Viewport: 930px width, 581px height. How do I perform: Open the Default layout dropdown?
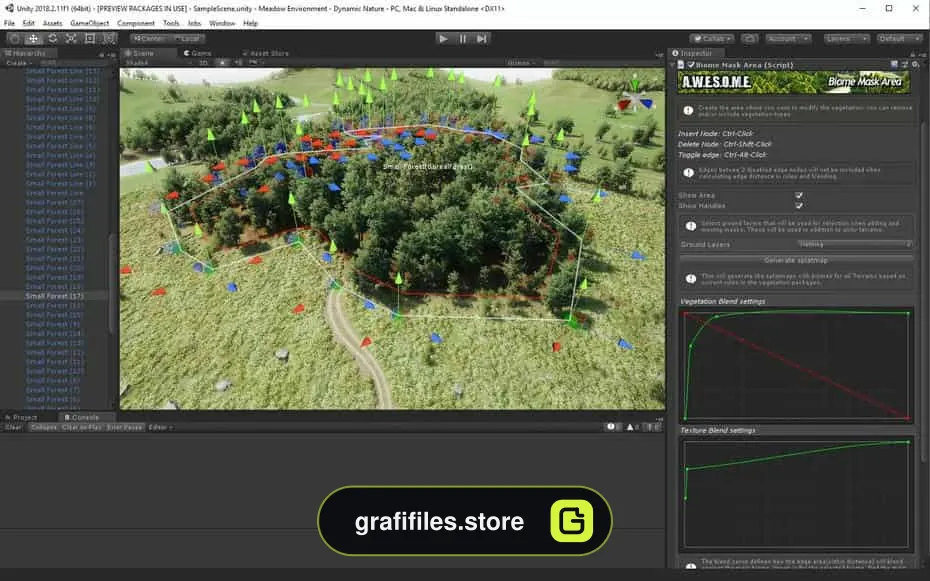tap(899, 39)
